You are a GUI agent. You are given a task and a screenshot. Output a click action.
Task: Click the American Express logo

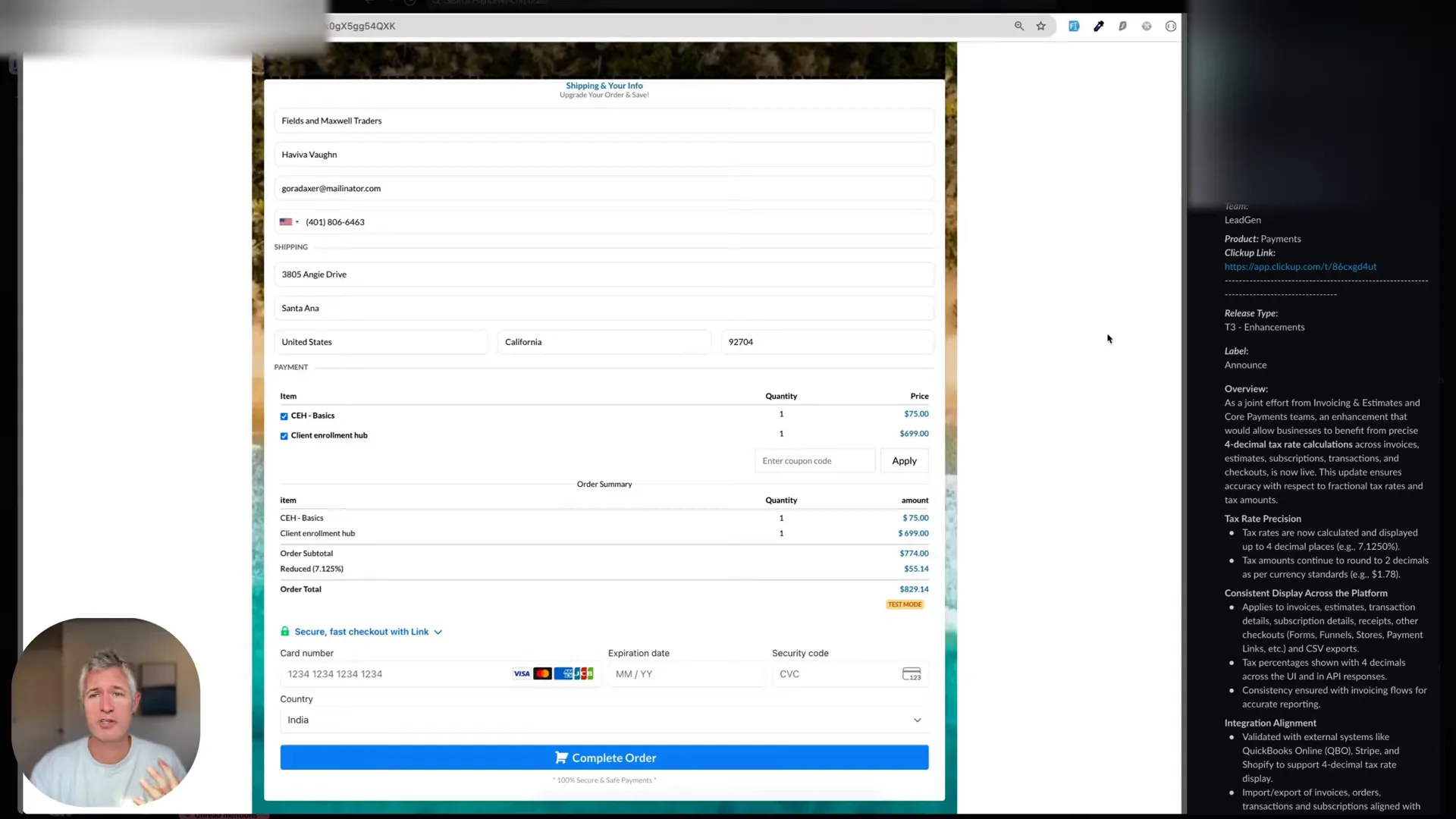[563, 673]
